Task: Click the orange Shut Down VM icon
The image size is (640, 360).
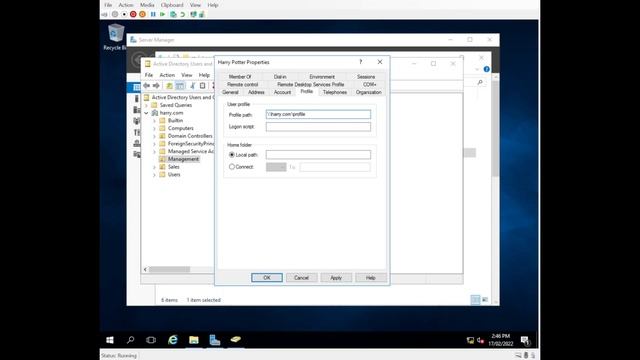Action: (142, 14)
